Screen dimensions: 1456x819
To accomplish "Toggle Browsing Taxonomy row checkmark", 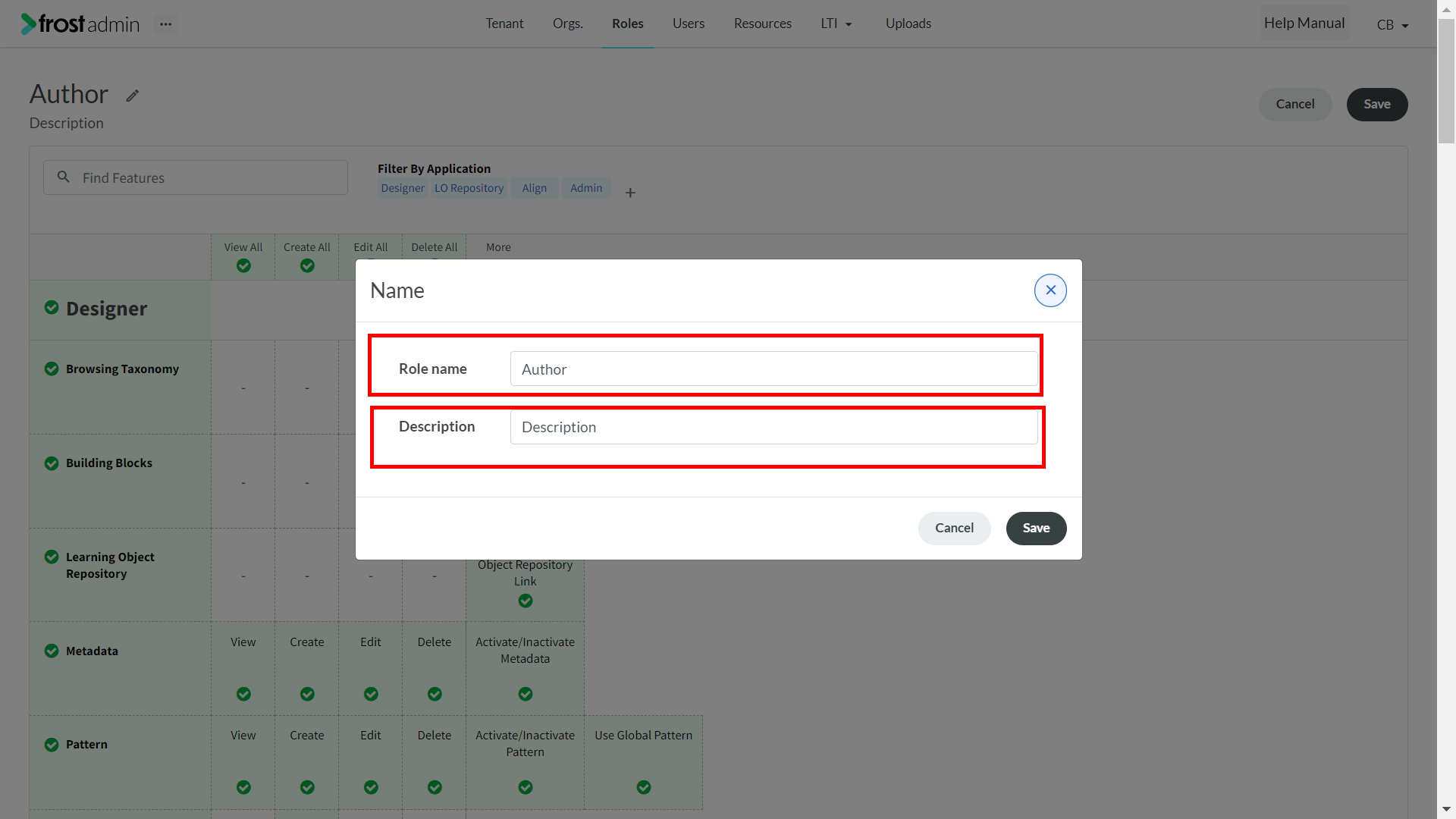I will (52, 369).
